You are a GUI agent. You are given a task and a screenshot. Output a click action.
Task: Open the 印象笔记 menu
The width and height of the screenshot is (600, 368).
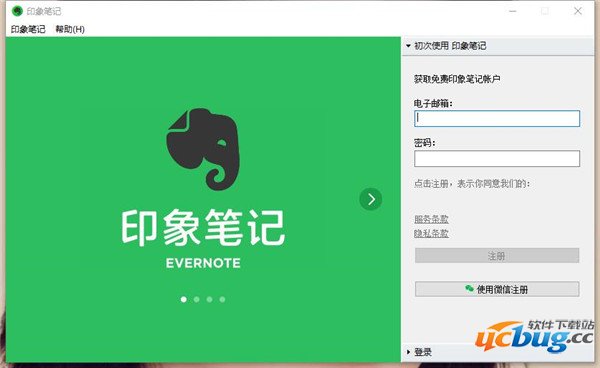(x=28, y=29)
